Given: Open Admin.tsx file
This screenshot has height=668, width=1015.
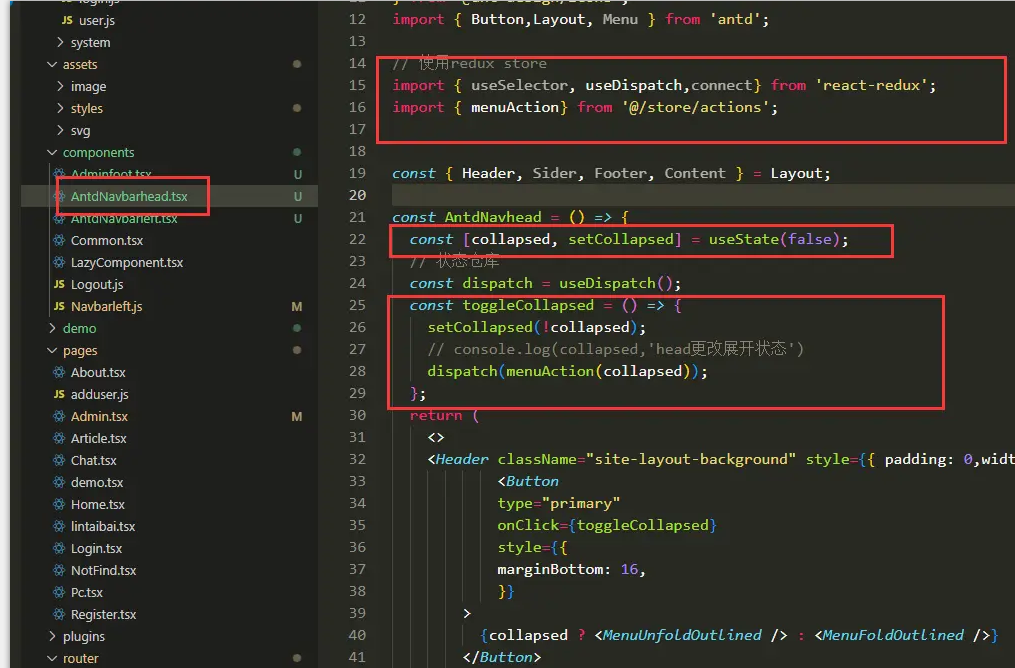Looking at the screenshot, I should (x=99, y=417).
